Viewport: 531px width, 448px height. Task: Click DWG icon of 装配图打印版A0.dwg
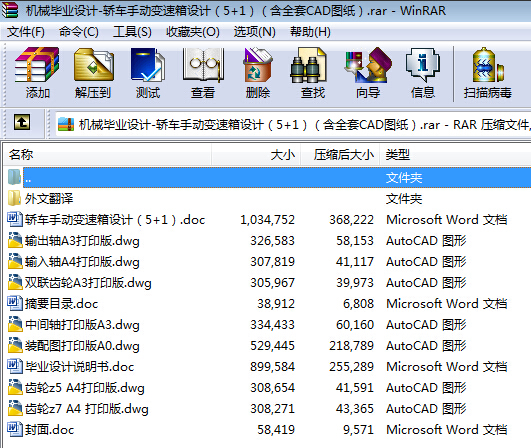(x=15, y=345)
